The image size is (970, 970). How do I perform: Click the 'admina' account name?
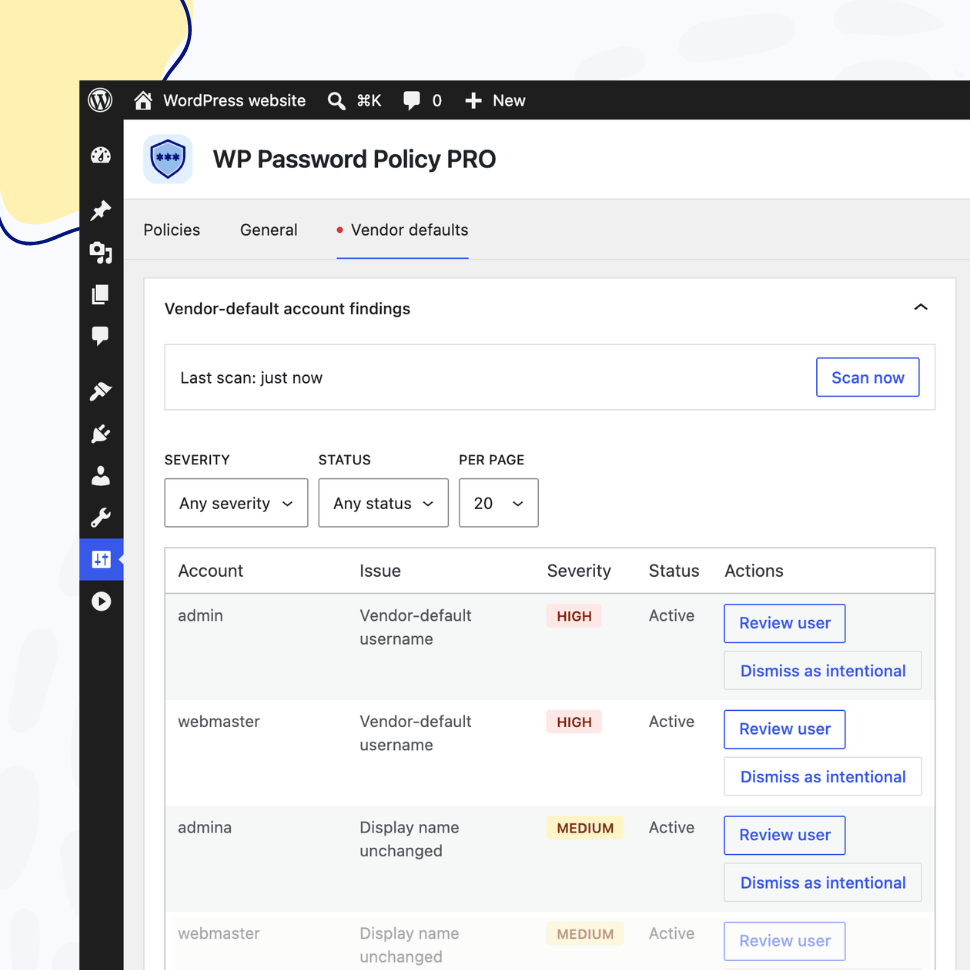205,827
